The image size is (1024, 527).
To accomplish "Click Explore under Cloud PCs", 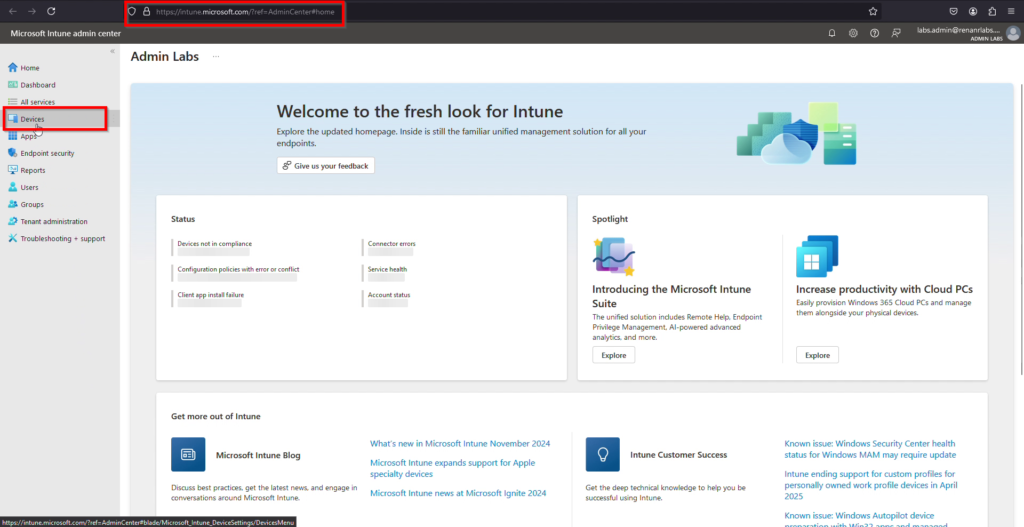I will tap(817, 355).
